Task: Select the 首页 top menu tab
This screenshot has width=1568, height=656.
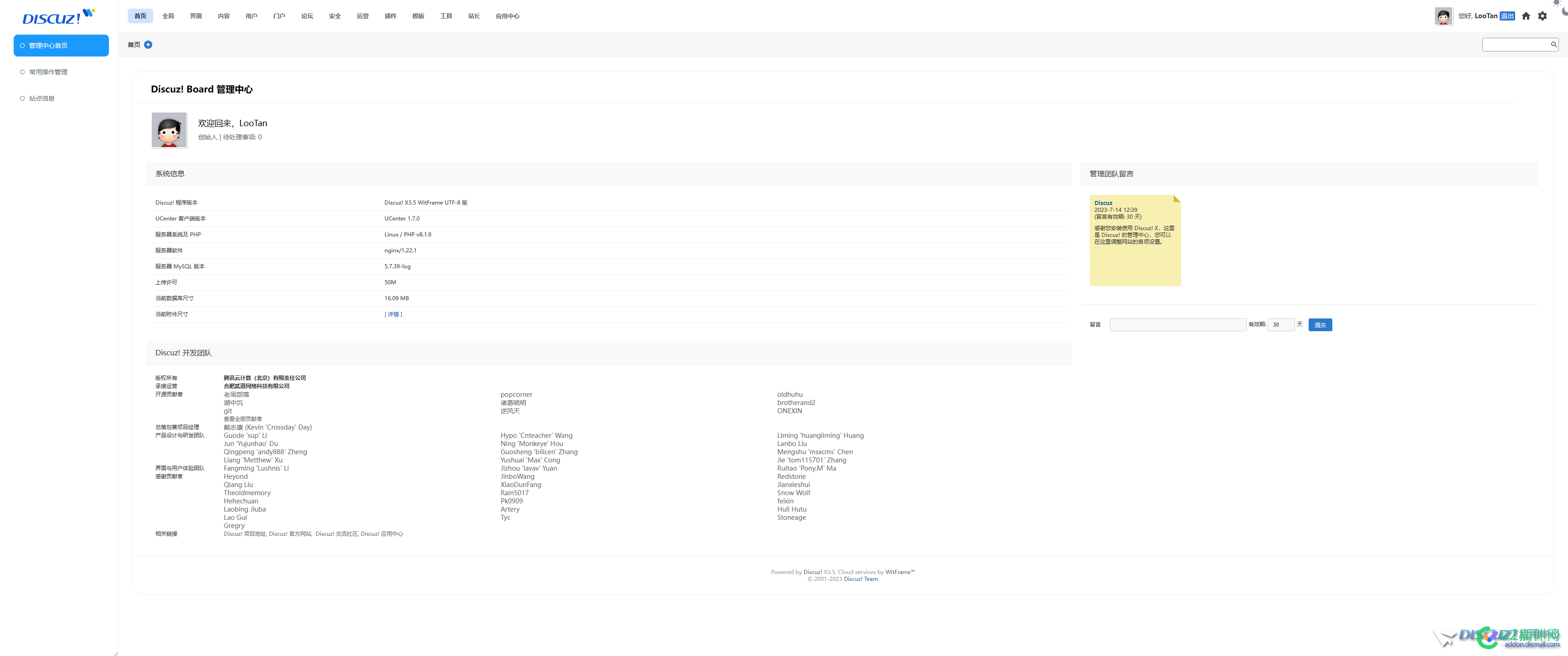Action: click(140, 16)
